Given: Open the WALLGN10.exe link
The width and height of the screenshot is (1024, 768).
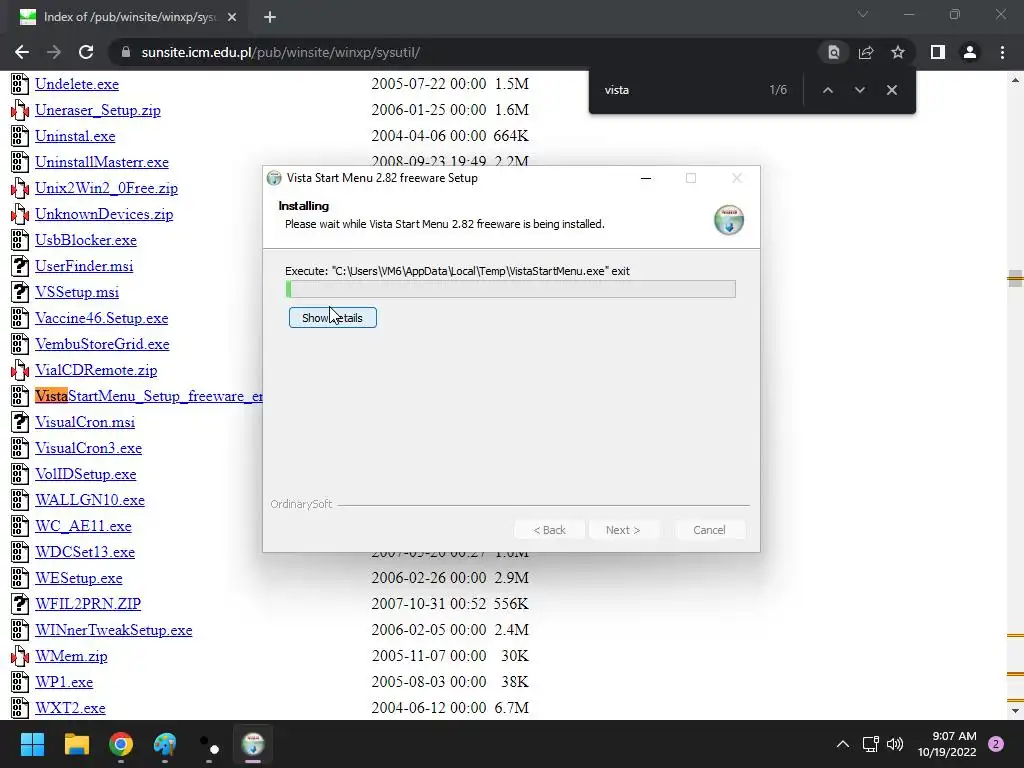Looking at the screenshot, I should click(90, 500).
